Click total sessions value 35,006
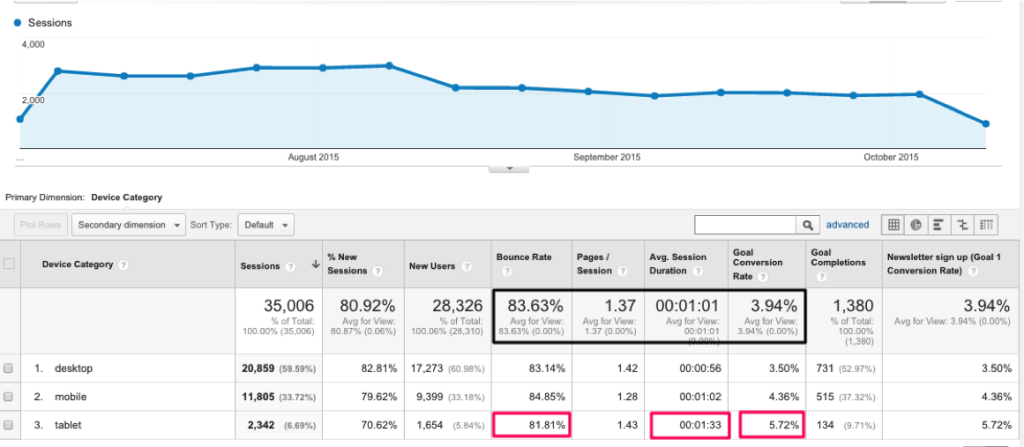Image resolution: width=1024 pixels, height=447 pixels. pyautogui.click(x=289, y=305)
